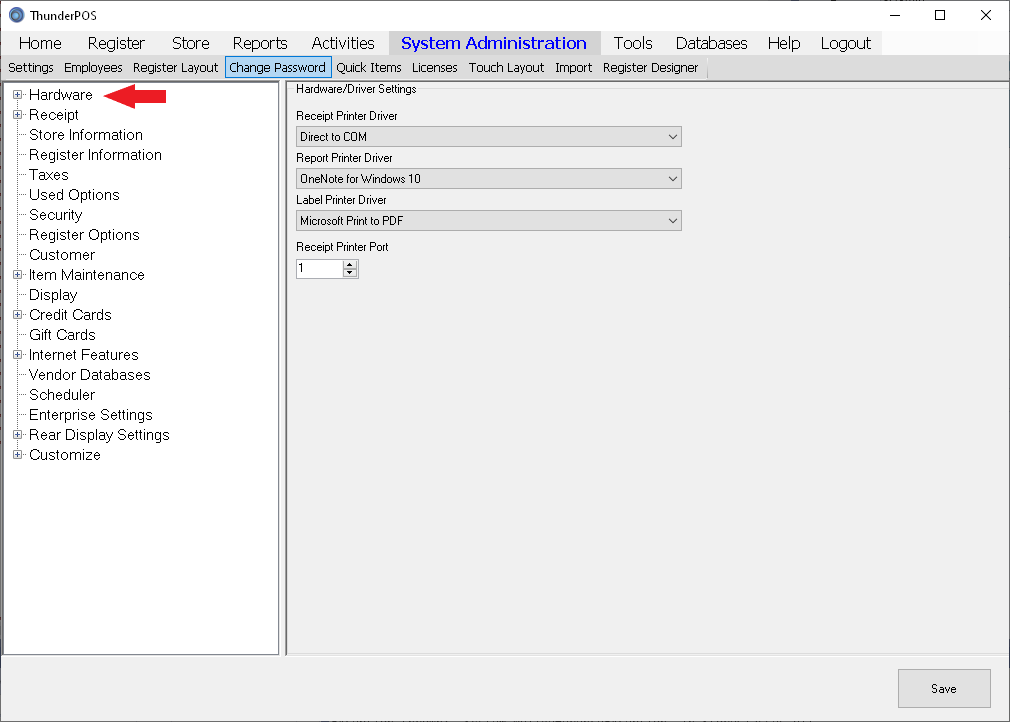1010x722 pixels.
Task: Expand the Hardware tree node
Action: pos(18,95)
